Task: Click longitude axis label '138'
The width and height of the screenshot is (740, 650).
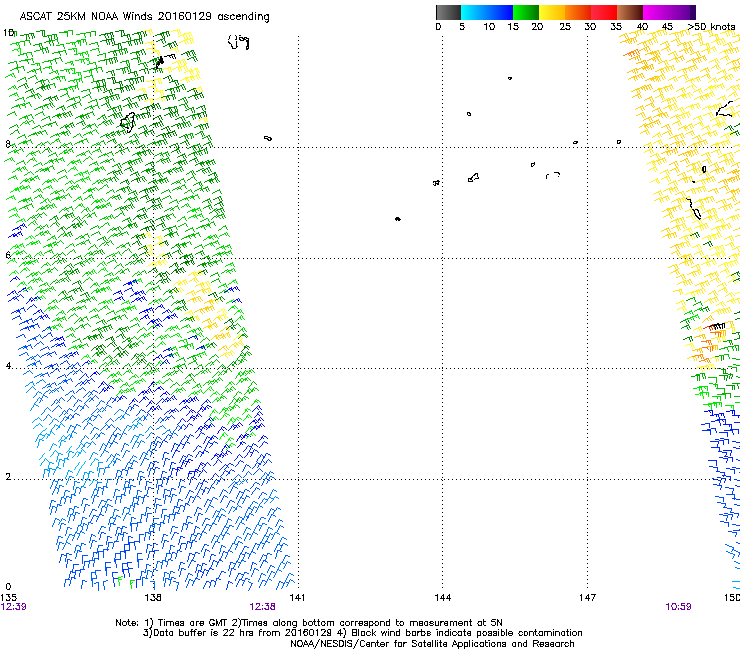Action: [x=153, y=598]
